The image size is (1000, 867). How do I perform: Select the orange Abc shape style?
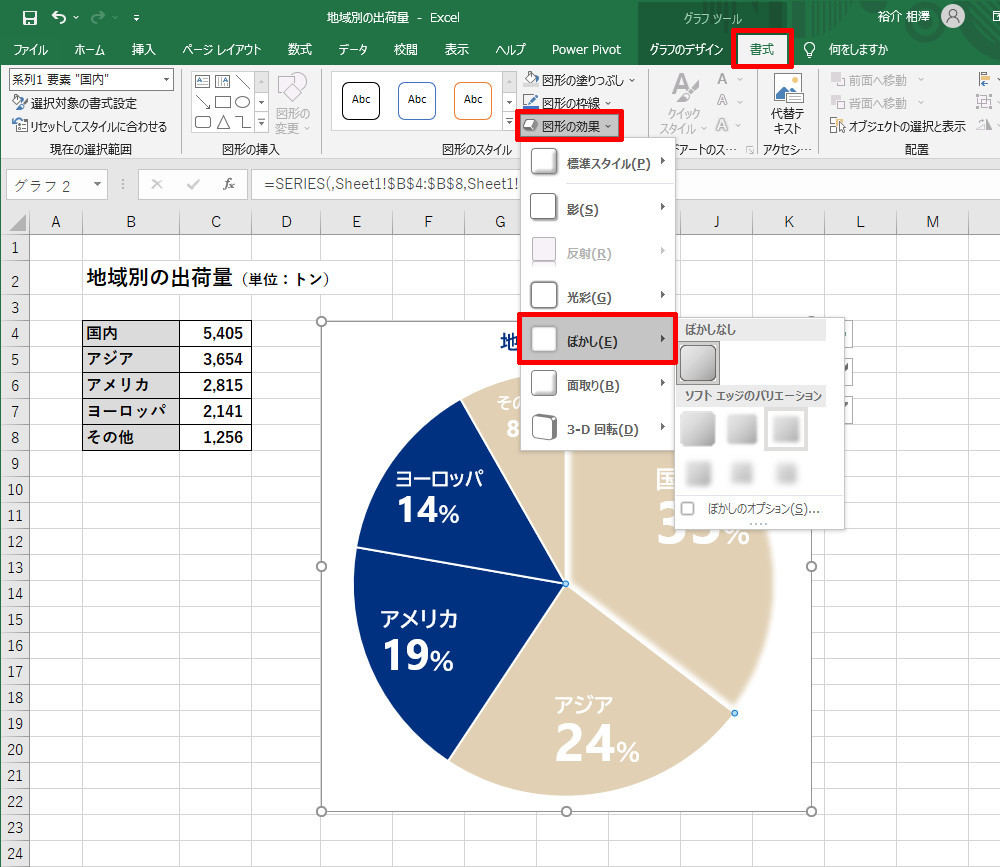click(472, 100)
